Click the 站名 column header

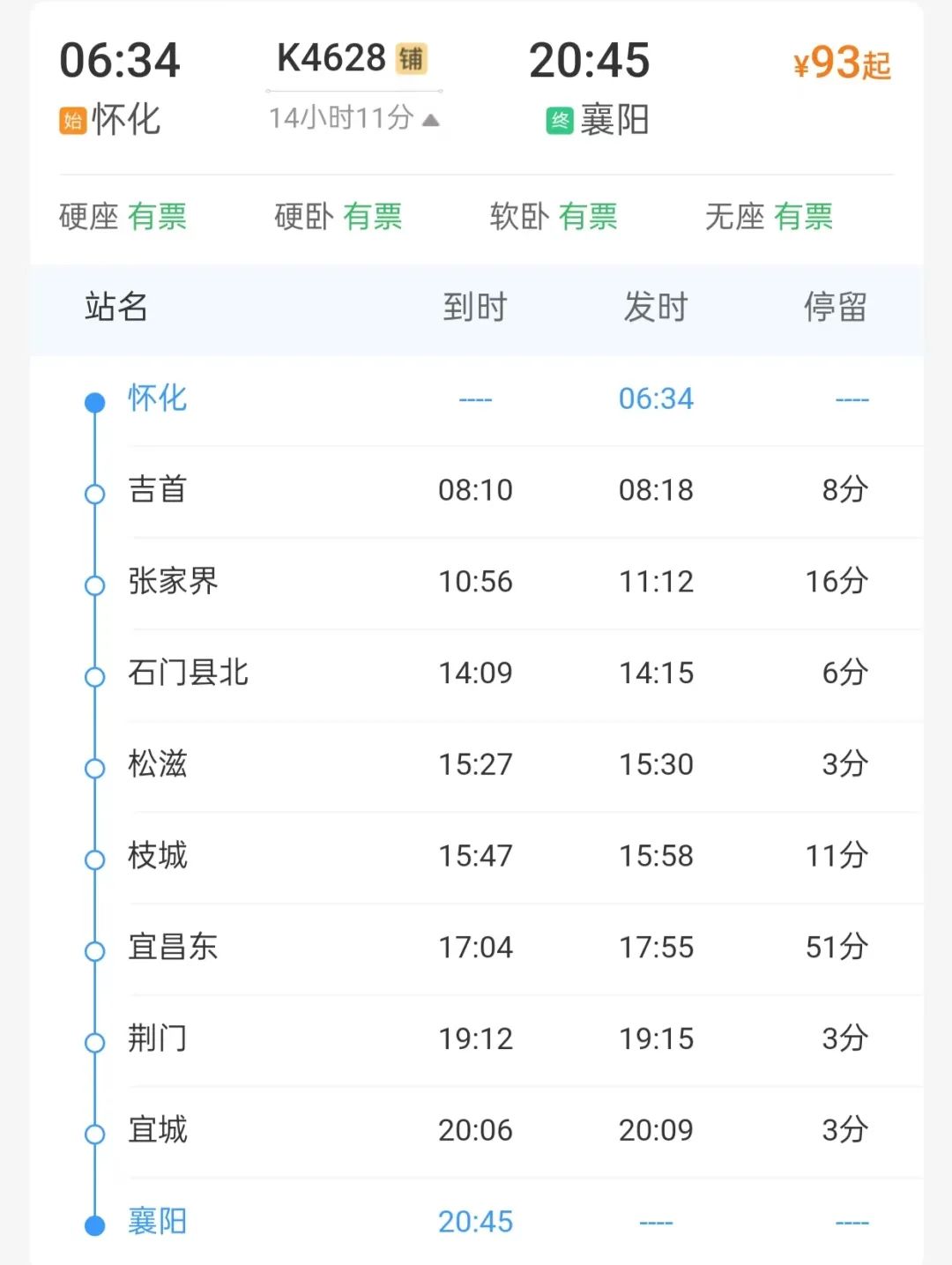115,308
